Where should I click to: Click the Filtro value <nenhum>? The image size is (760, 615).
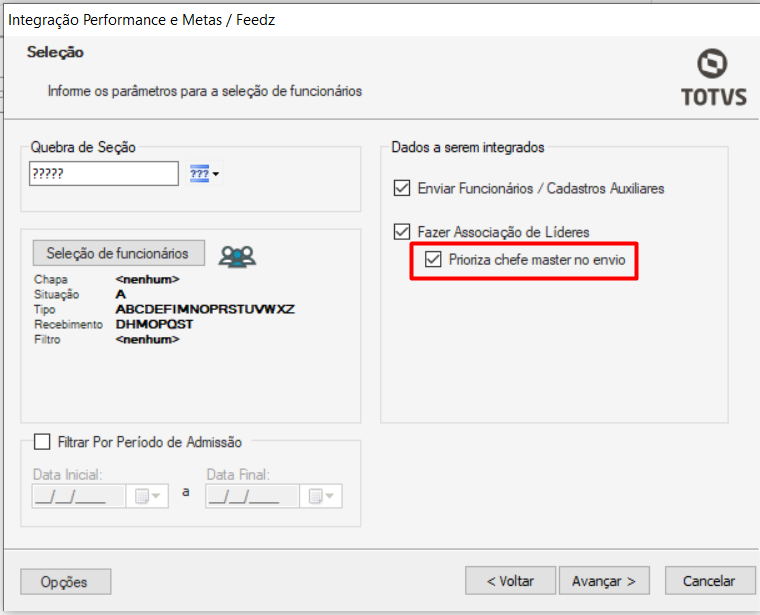click(x=147, y=339)
